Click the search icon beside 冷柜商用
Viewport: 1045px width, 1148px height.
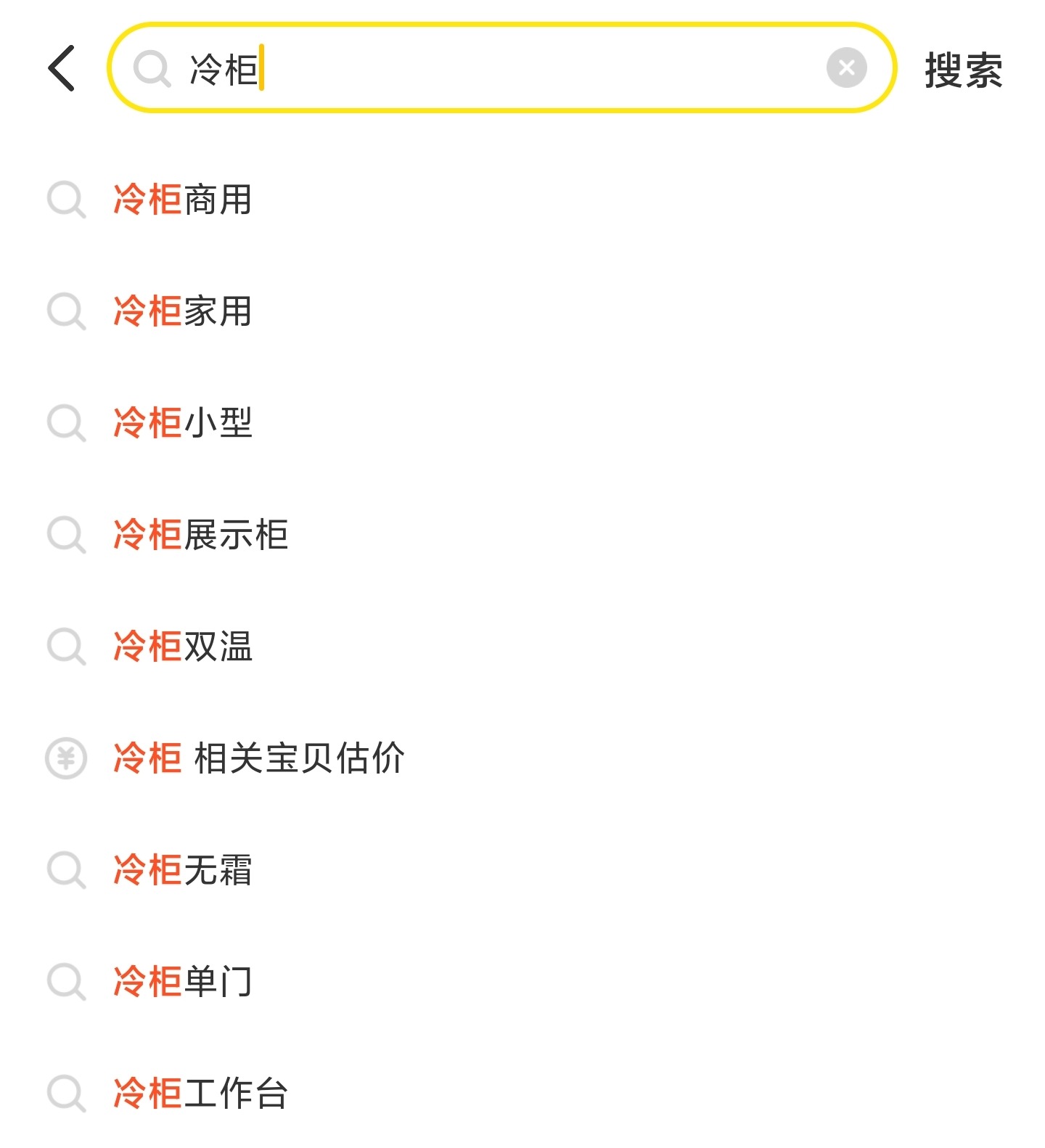tap(66, 200)
